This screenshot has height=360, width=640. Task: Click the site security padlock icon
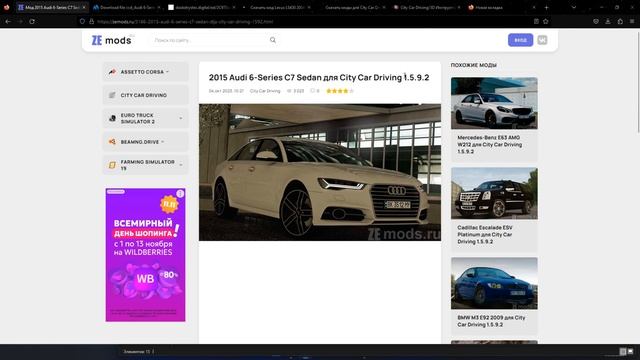click(x=91, y=21)
